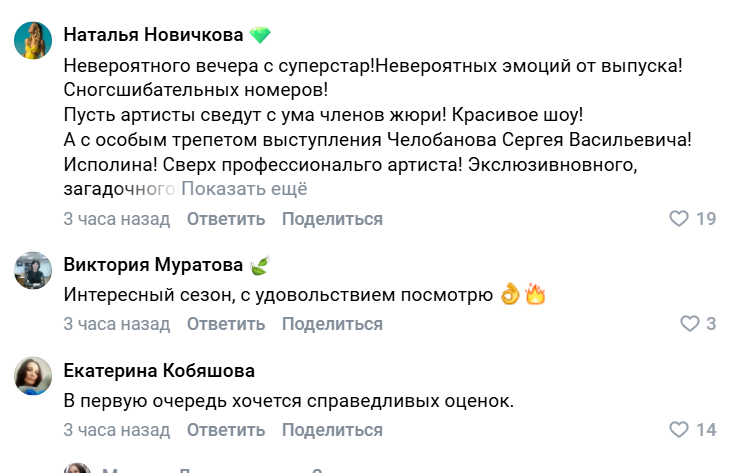Viewport: 738px width, 473px height.
Task: Open the Екатерина Кобяшова name link
Action: coord(159,371)
